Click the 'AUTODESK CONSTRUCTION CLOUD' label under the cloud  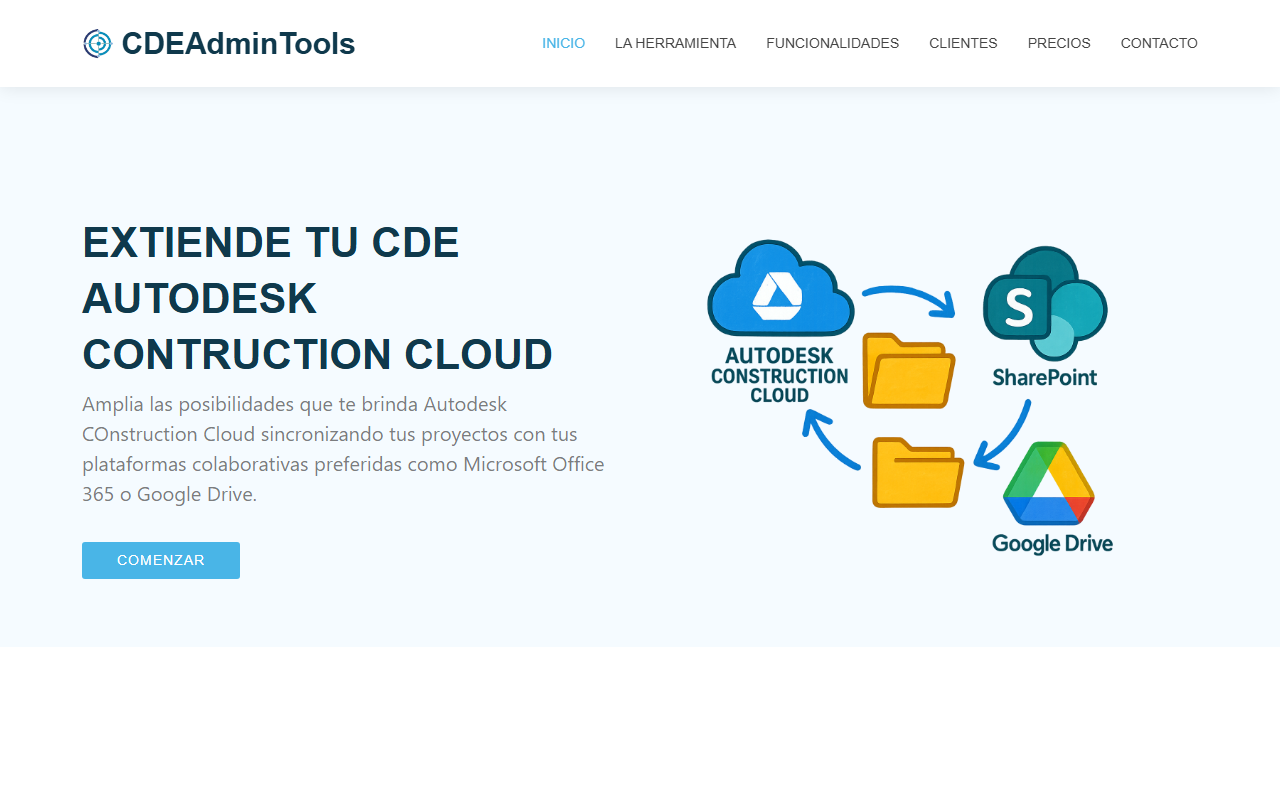[x=779, y=375]
